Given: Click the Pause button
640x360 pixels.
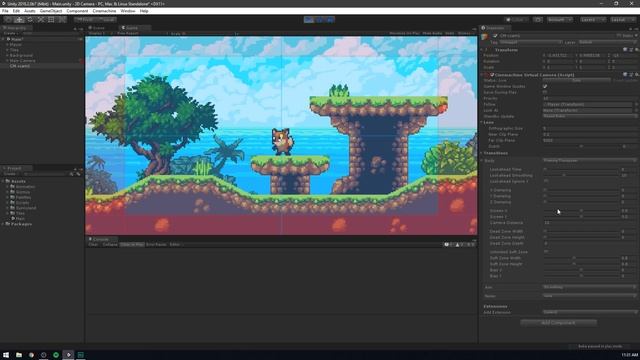Looking at the screenshot, I should pos(320,20).
